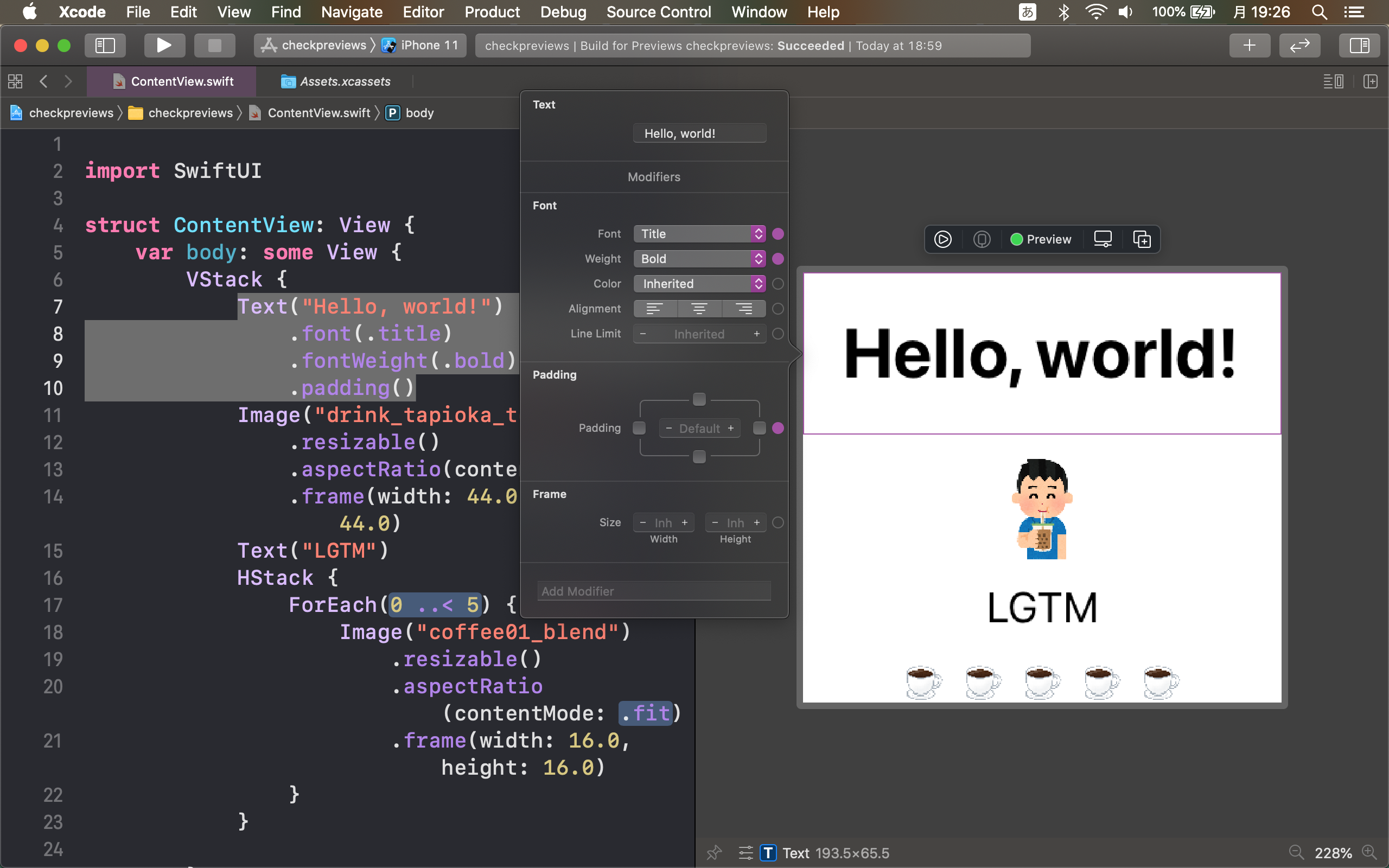The image size is (1389, 868).
Task: Click the code review arrows icon
Action: tap(1299, 46)
